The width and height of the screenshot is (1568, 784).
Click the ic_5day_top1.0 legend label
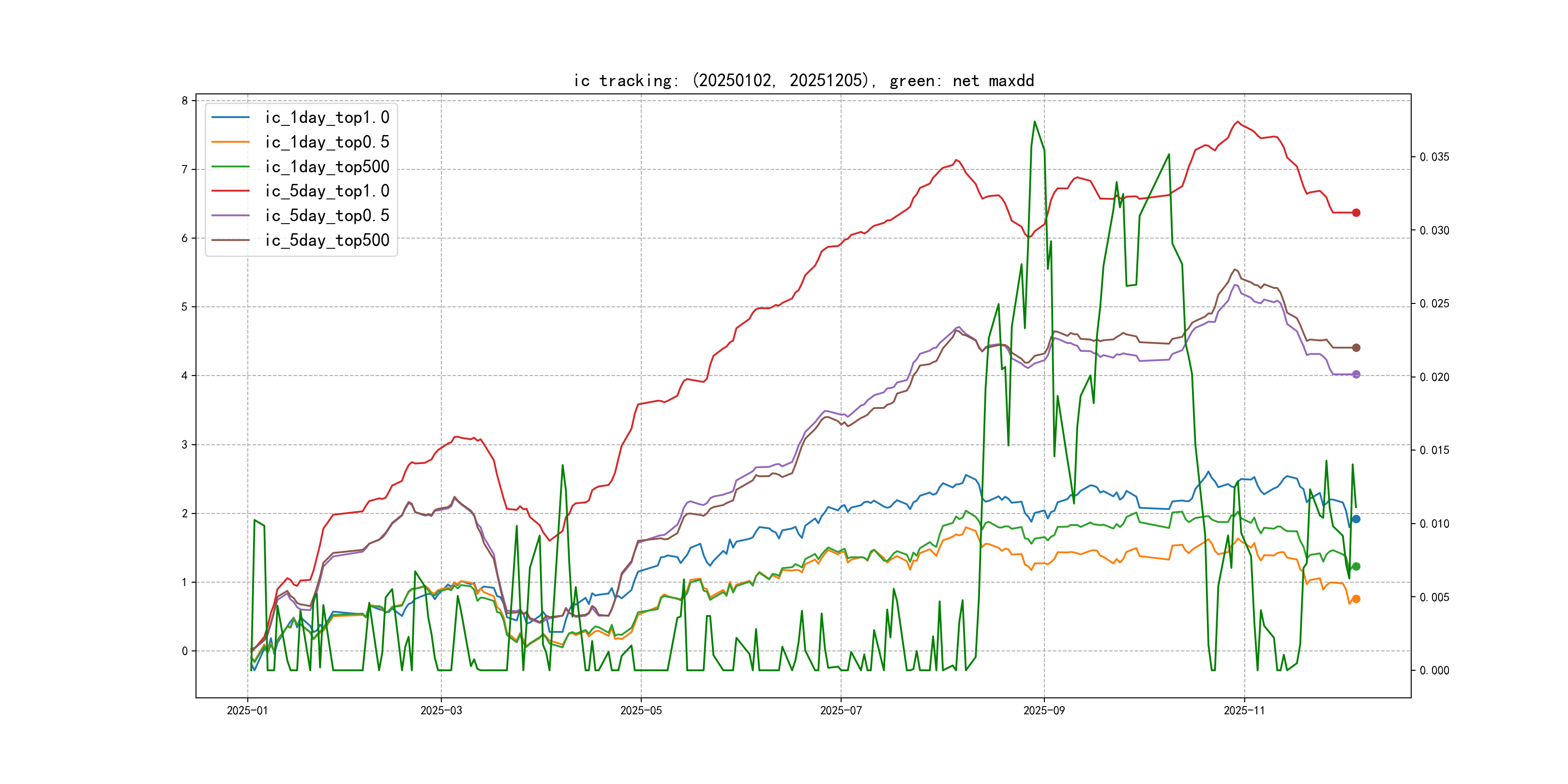pyautogui.click(x=327, y=191)
